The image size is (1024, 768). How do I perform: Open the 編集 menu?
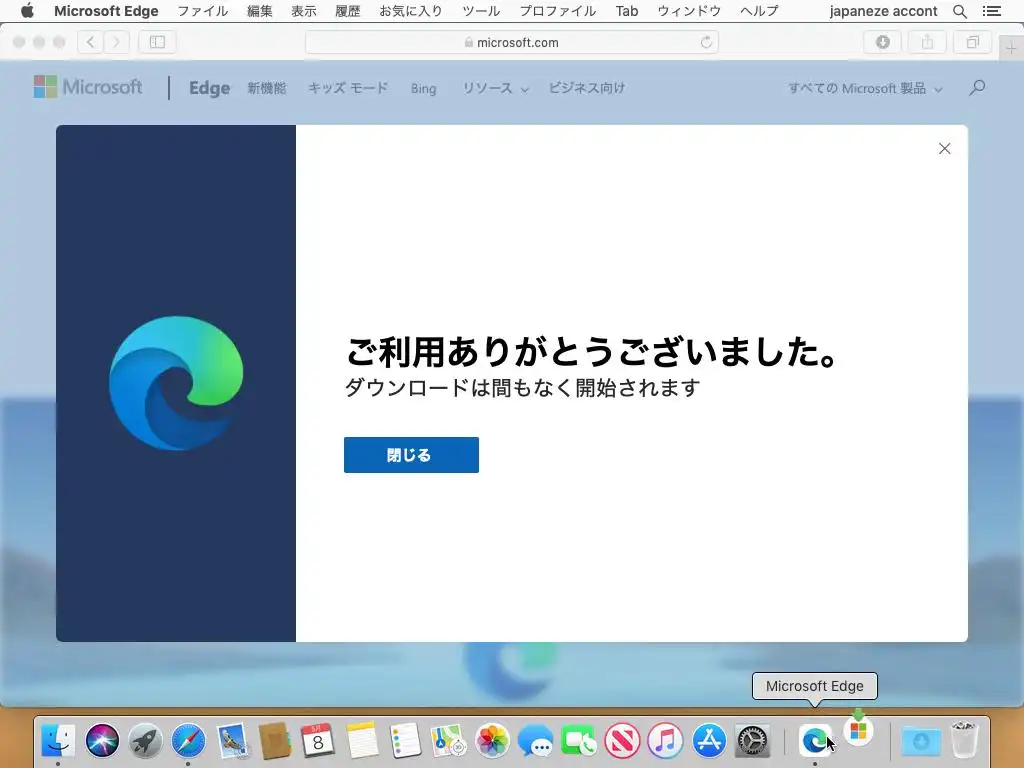(x=259, y=11)
